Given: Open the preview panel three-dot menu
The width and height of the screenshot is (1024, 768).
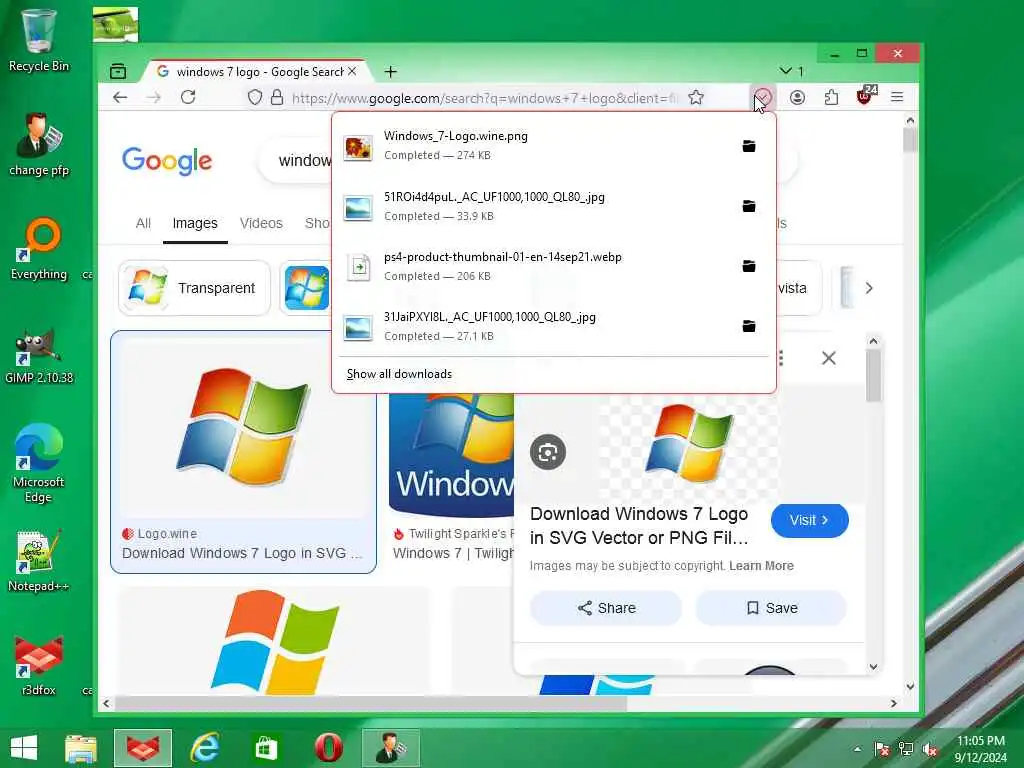Looking at the screenshot, I should 782,358.
